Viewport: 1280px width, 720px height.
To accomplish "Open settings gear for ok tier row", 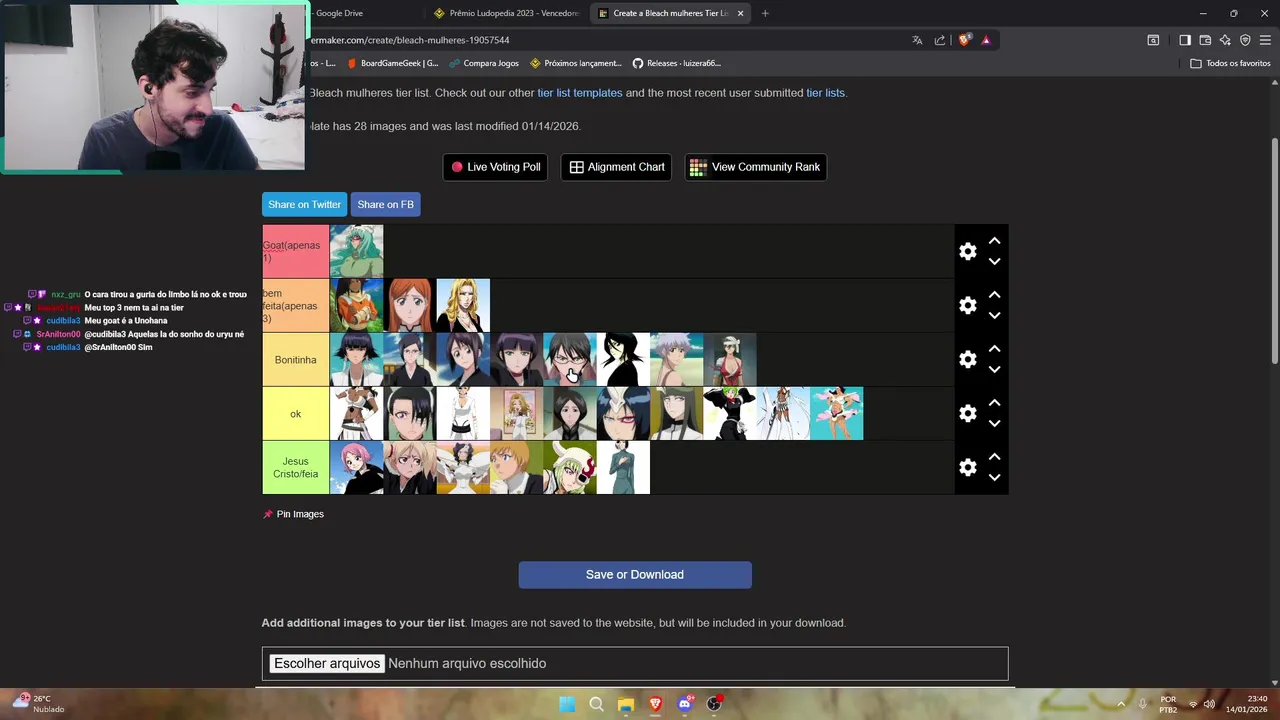I will (x=967, y=413).
